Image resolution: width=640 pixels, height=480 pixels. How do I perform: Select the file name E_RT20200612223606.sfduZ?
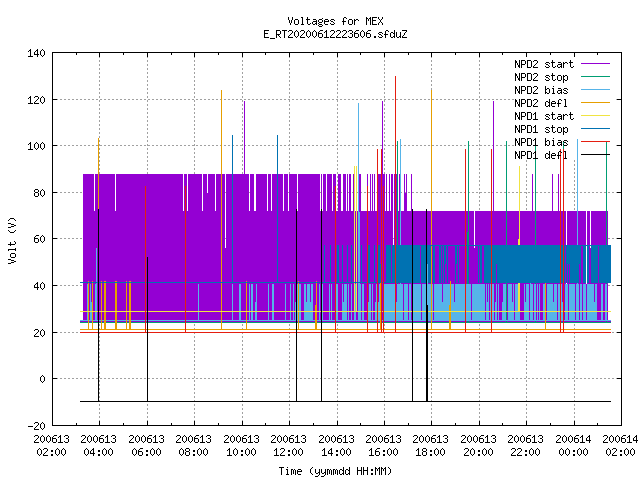pos(335,34)
